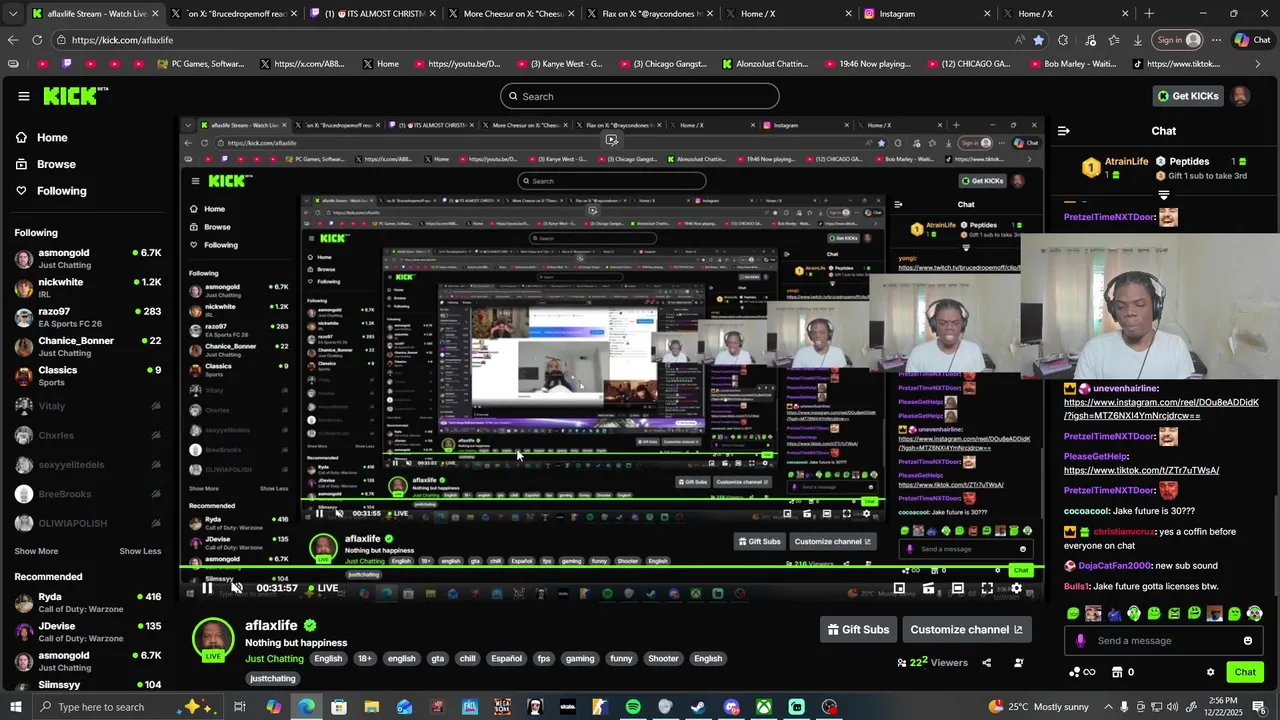Open PleaseGetHelp's TikTok link
This screenshot has width=1280, height=720.
[x=1141, y=470]
